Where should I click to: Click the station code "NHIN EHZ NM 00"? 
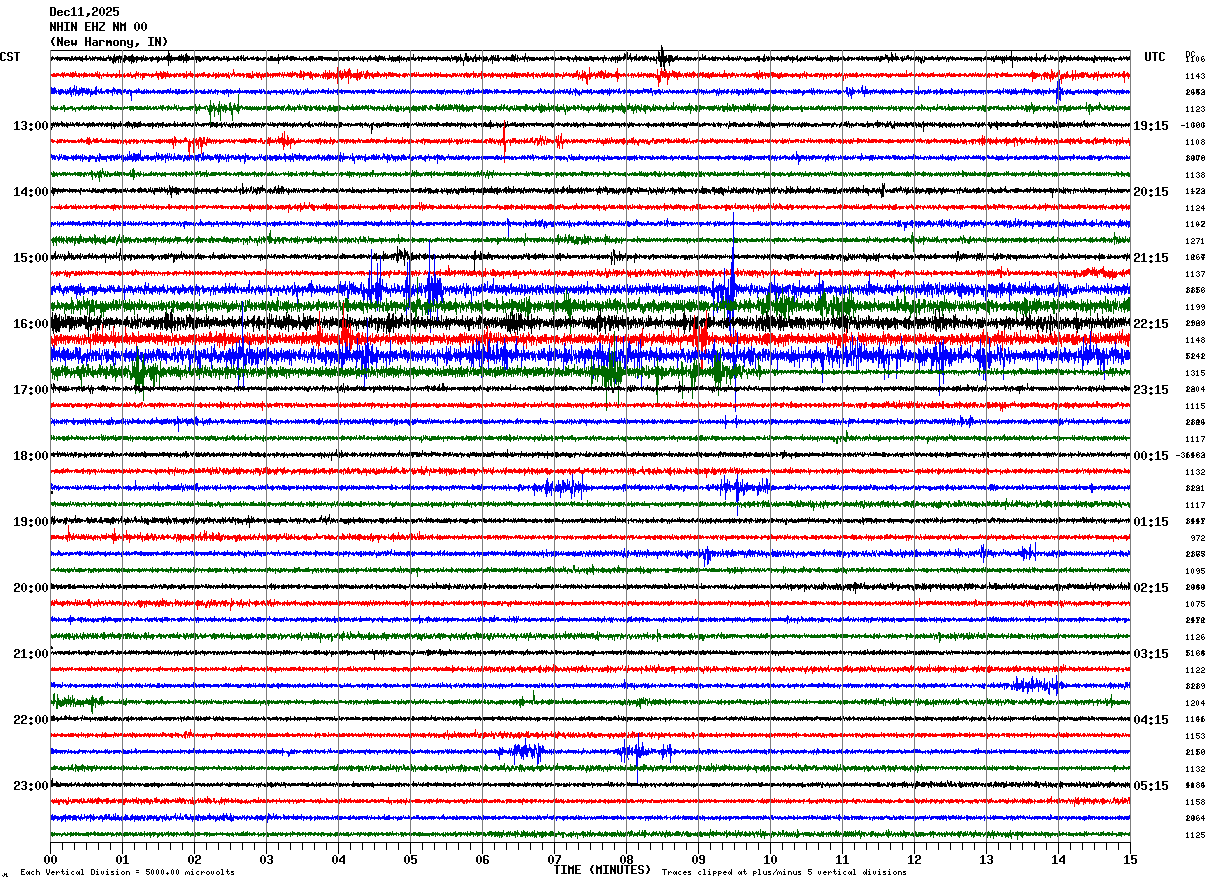pyautogui.click(x=98, y=27)
